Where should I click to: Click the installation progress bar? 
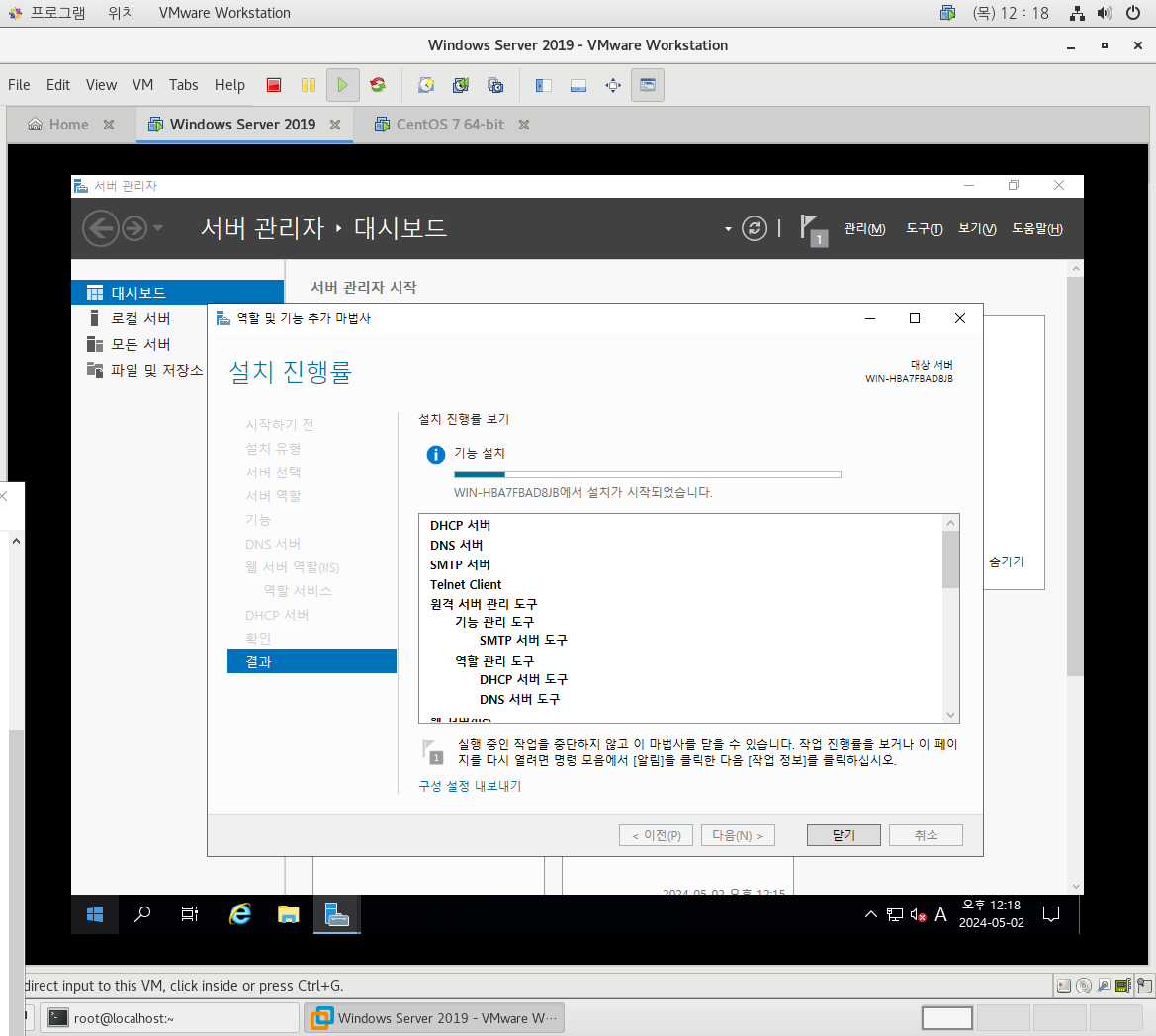point(648,475)
